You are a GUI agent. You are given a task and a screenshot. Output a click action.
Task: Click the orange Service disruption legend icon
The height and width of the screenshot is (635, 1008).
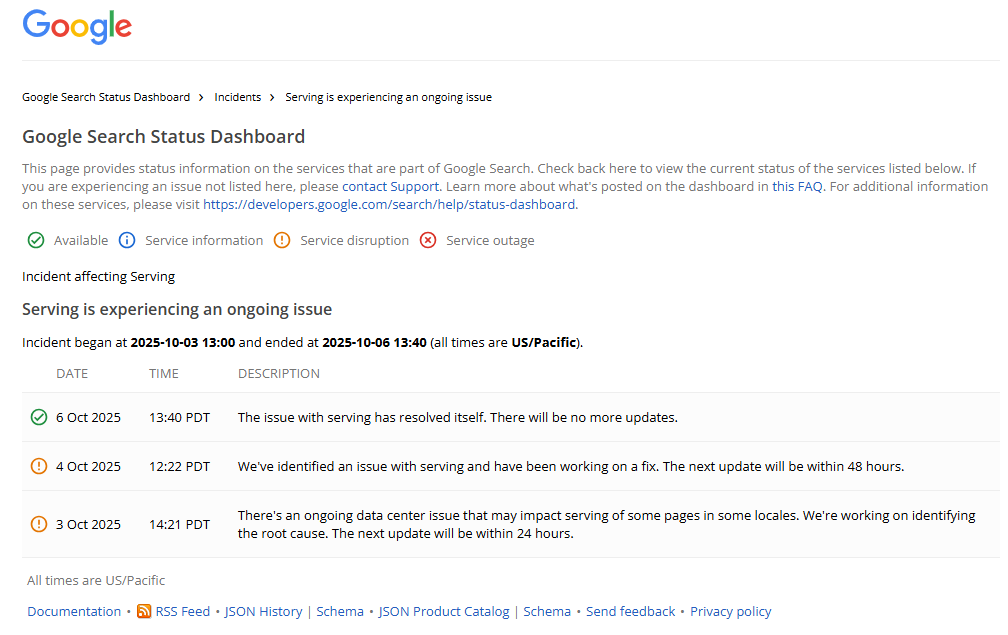tap(282, 240)
